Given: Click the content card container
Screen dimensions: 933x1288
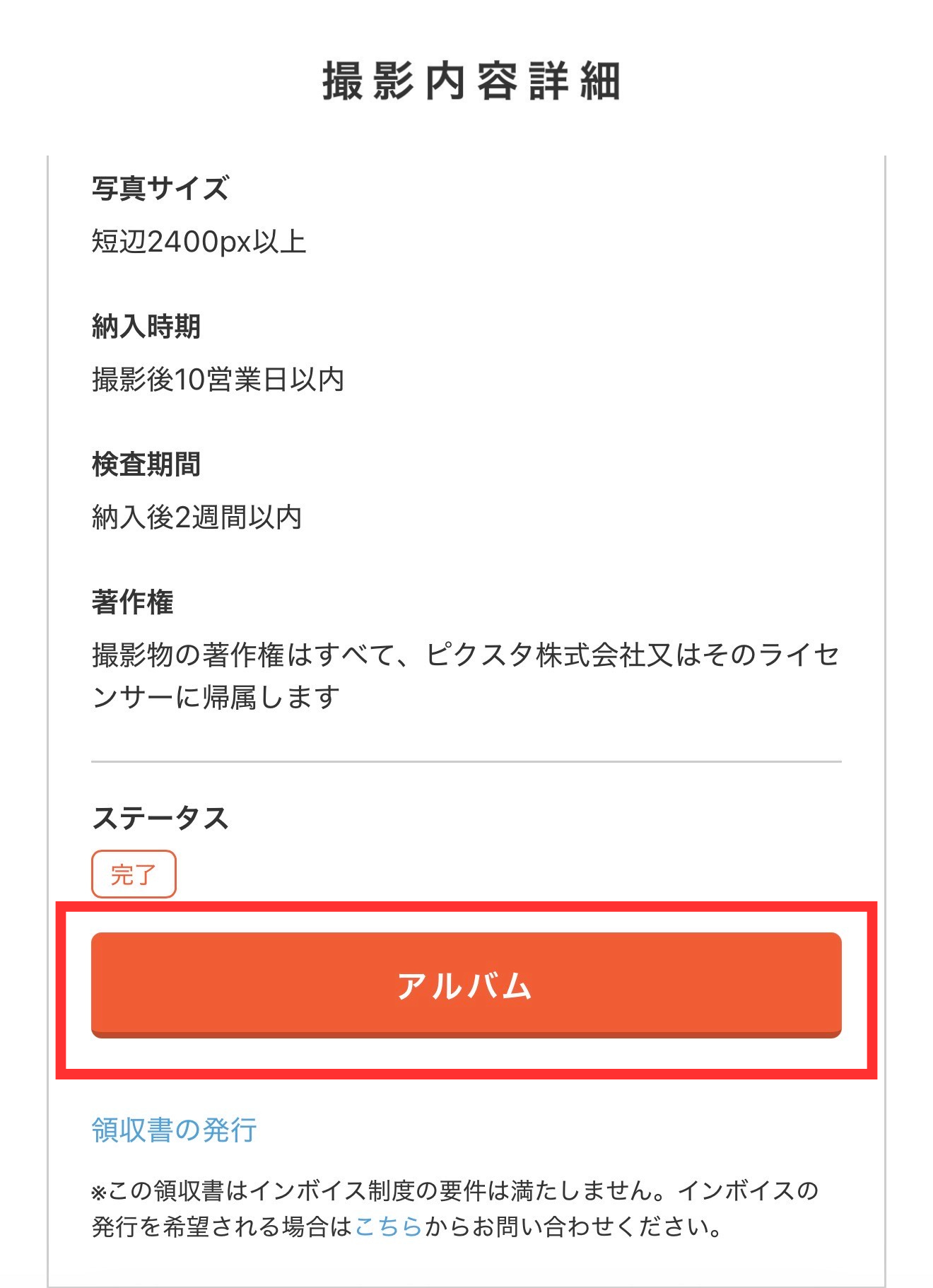Looking at the screenshot, I should 466,636.
